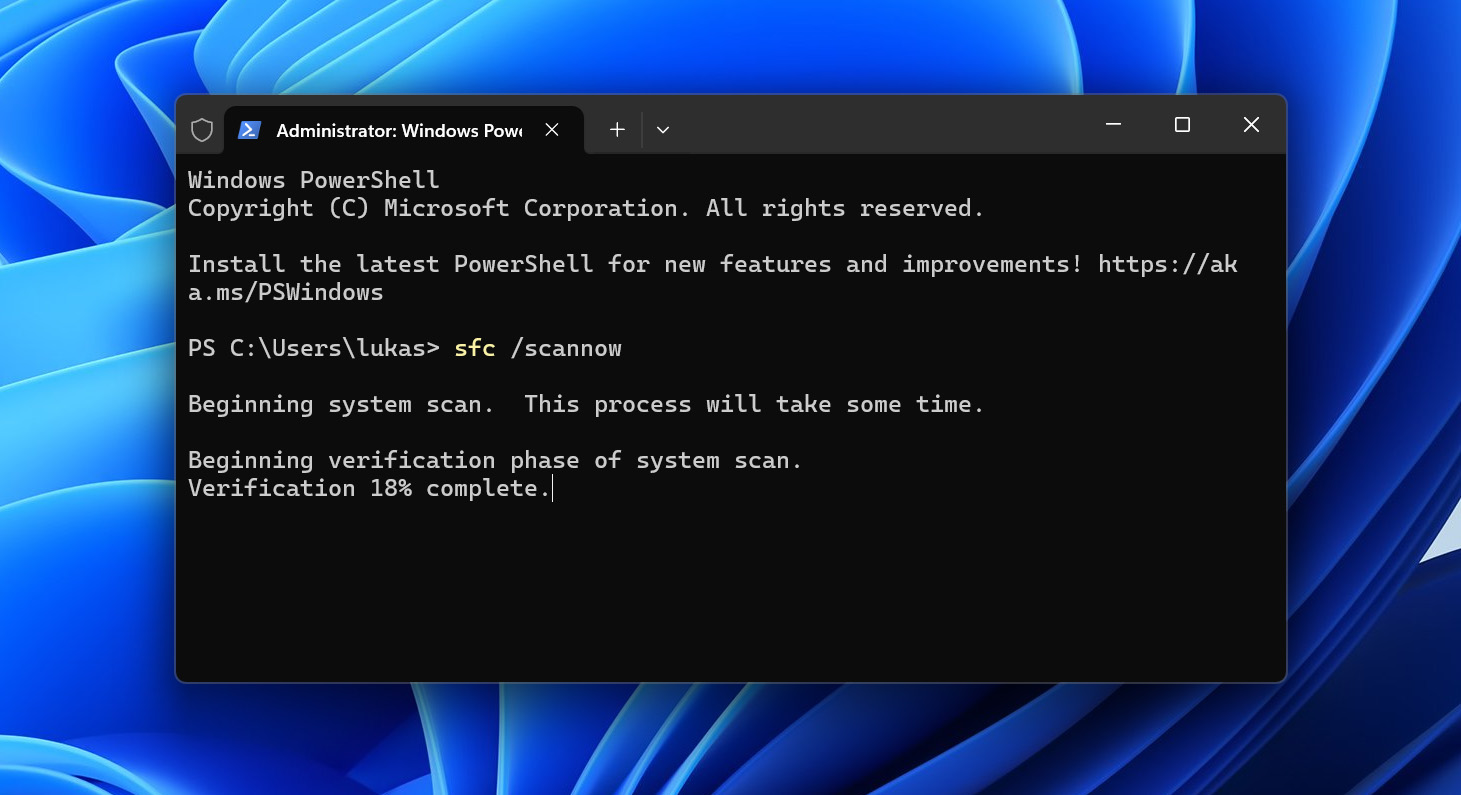Open a new tab with the plus button

(617, 130)
